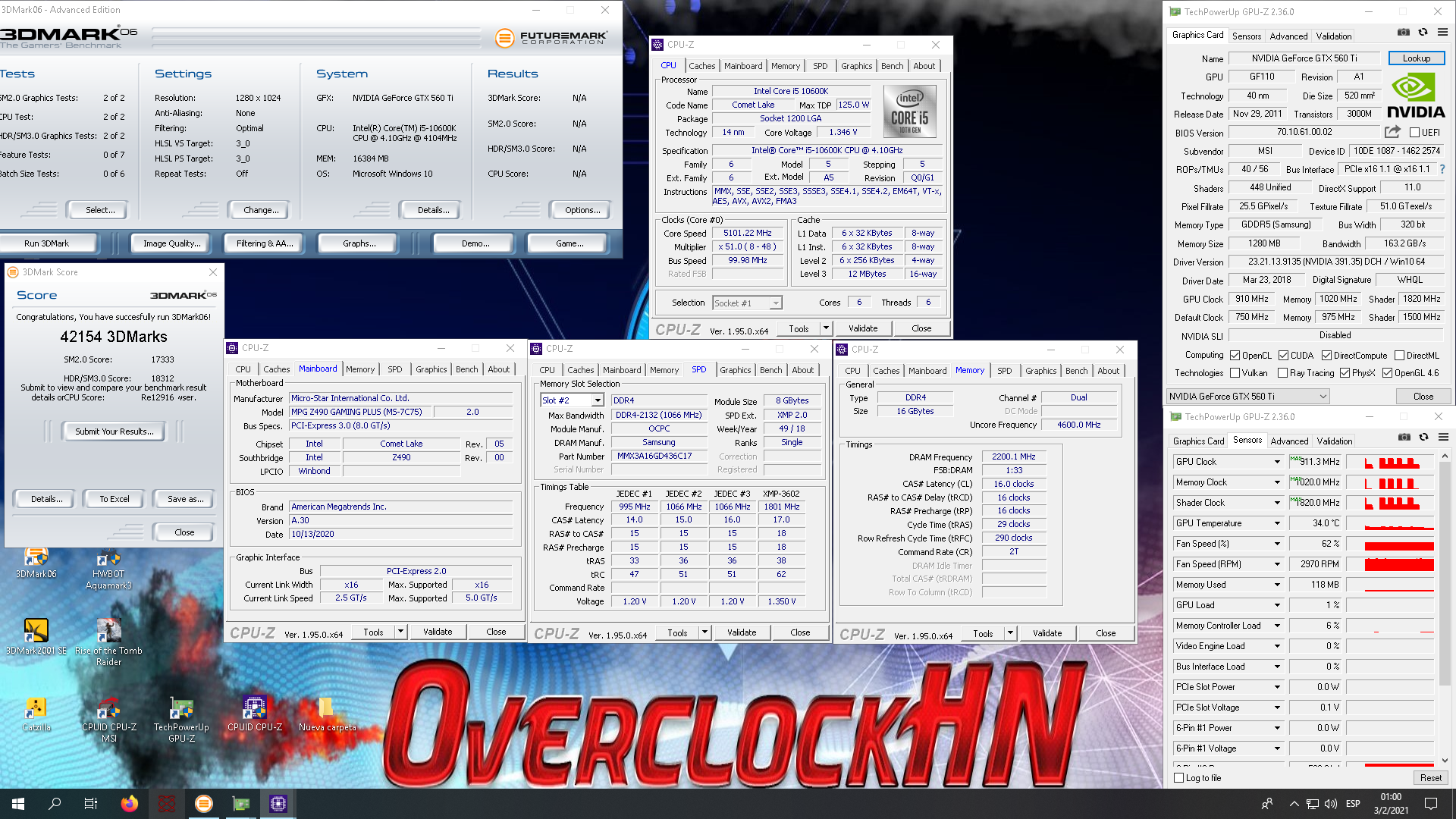Click GPU-Z Sensors vertical scrollbar
This screenshot has height=819, width=1456.
[x=1444, y=607]
